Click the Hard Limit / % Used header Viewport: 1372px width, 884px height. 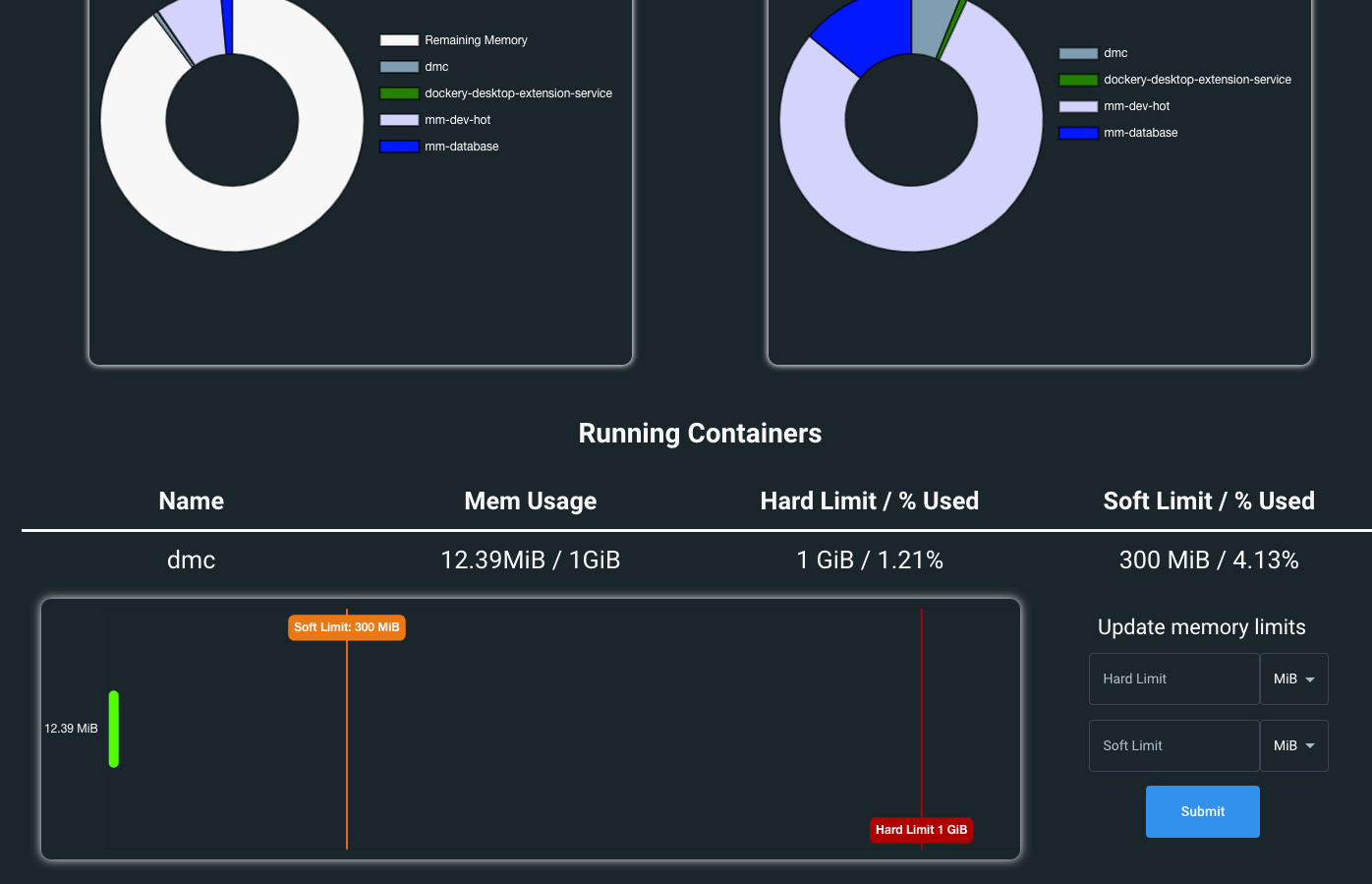coord(870,501)
